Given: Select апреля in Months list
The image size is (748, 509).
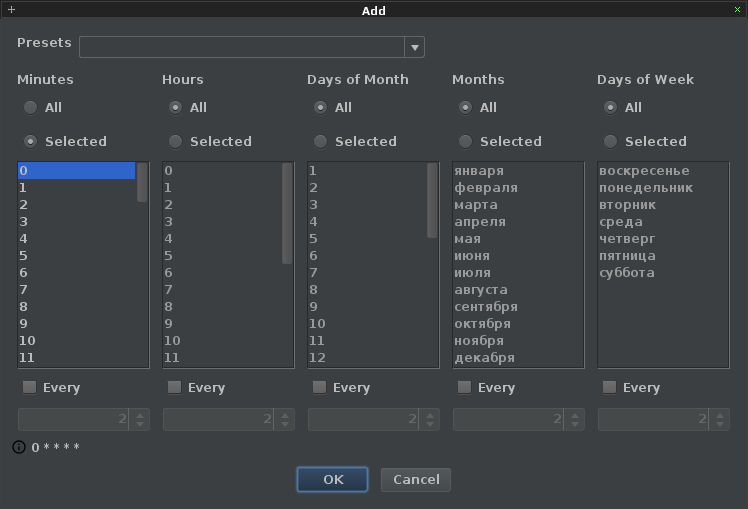Looking at the screenshot, I should 519,222.
